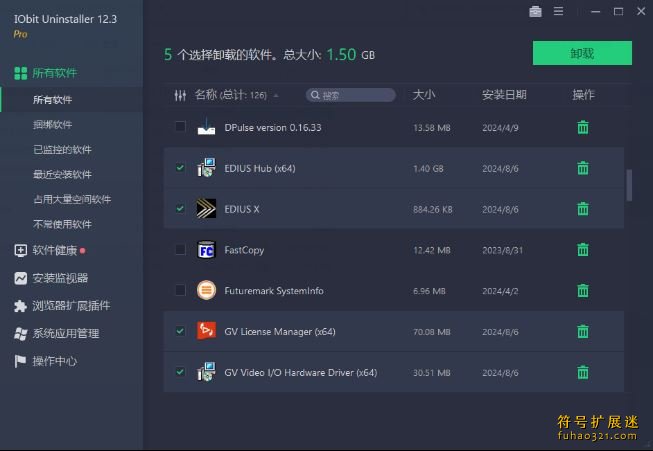Image resolution: width=653 pixels, height=451 pixels.
Task: Click the 1.40 GB size value
Action: tap(428, 169)
